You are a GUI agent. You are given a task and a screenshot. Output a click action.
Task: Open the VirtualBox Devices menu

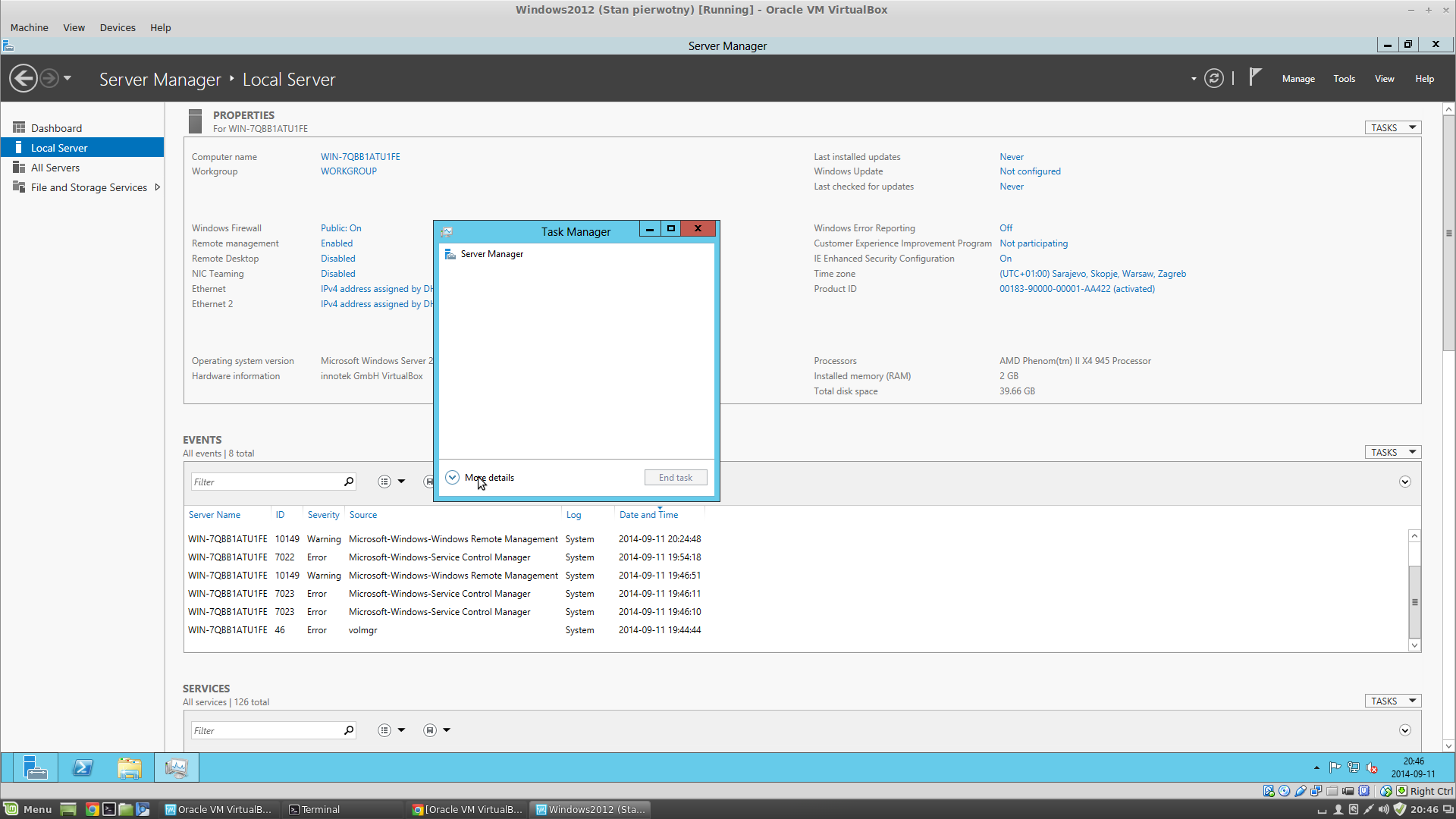coord(118,27)
